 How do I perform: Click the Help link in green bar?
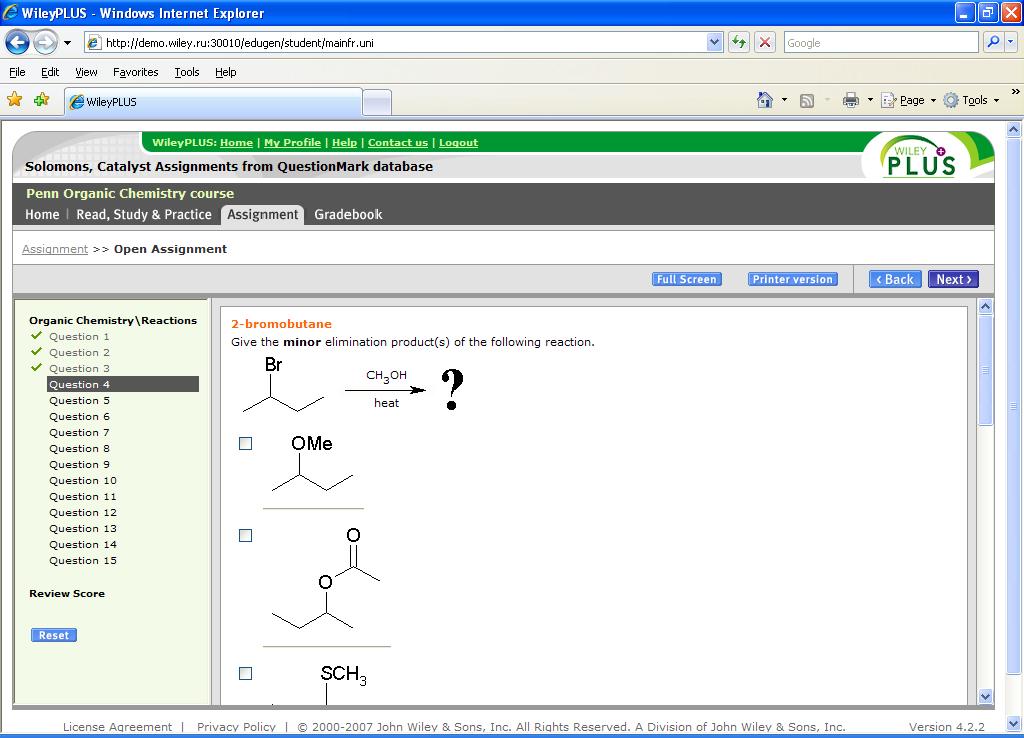(344, 142)
